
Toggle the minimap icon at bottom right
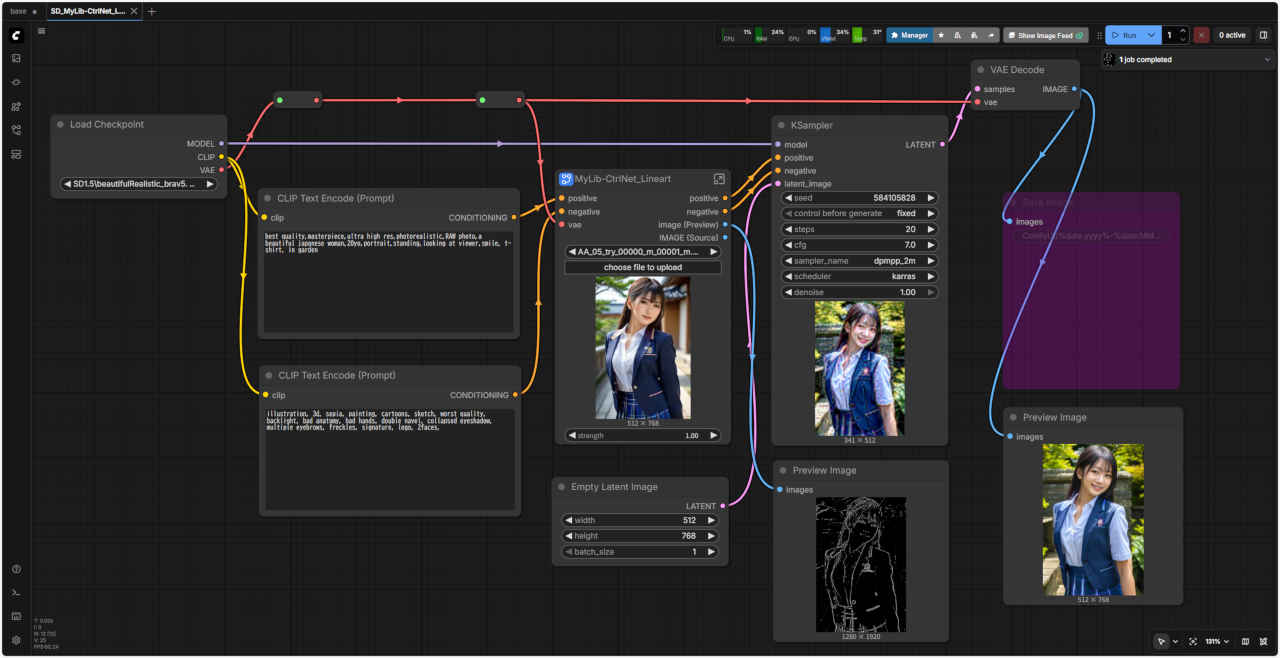pyautogui.click(x=1245, y=641)
